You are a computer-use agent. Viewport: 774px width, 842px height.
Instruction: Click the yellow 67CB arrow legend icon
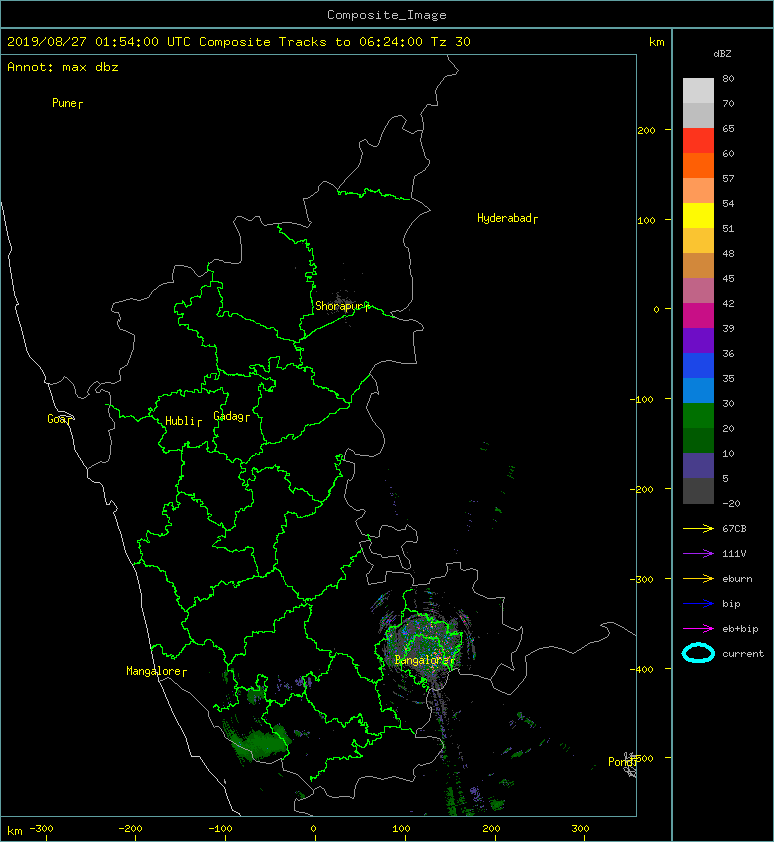[698, 528]
